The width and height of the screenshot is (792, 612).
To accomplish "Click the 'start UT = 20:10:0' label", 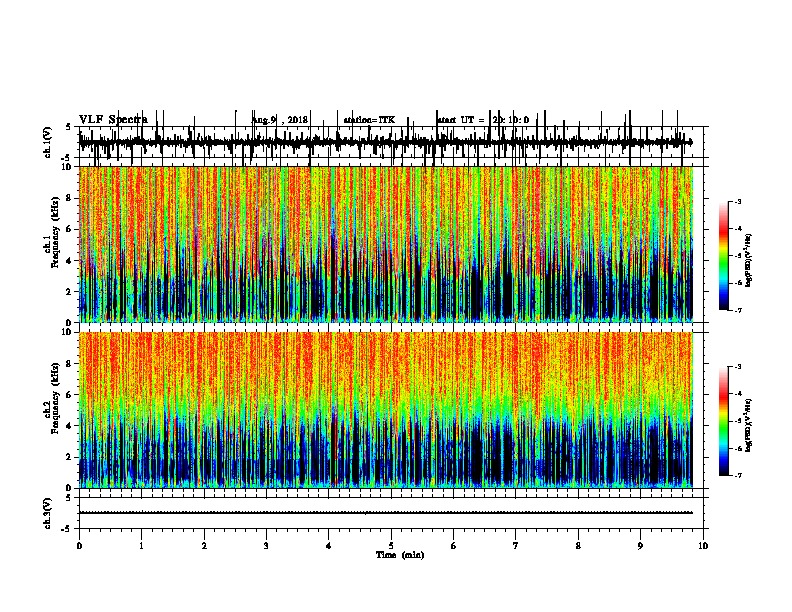I will click(483, 120).
